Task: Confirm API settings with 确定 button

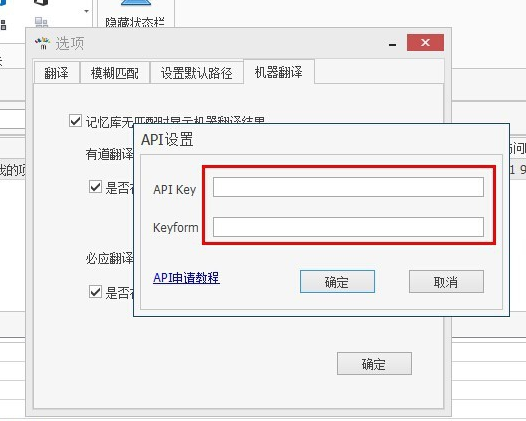Action: tap(337, 281)
